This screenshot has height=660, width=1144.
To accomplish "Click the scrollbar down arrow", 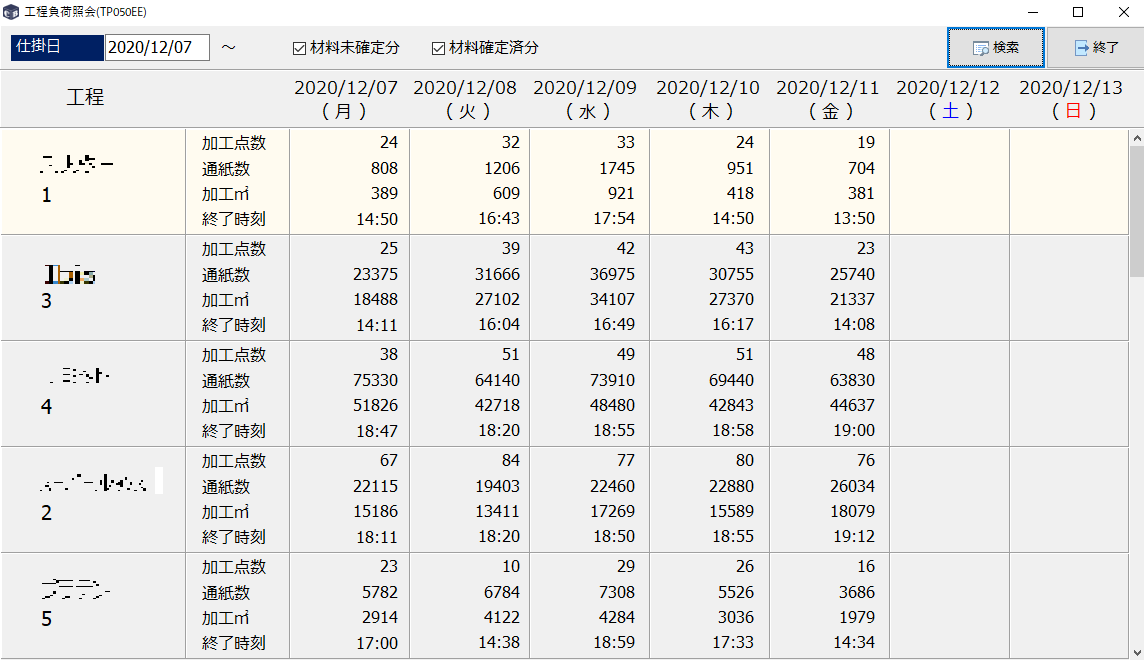I will [x=1135, y=650].
